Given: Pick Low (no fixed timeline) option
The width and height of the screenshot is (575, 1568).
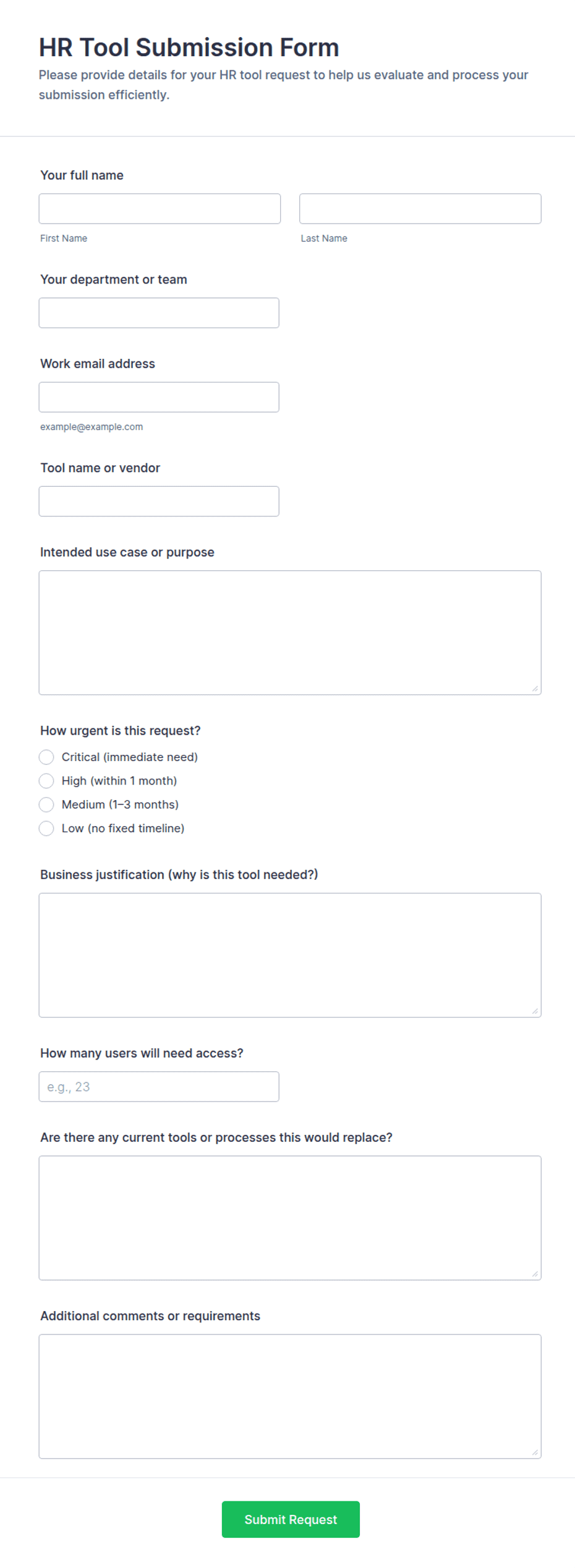Looking at the screenshot, I should (46, 828).
